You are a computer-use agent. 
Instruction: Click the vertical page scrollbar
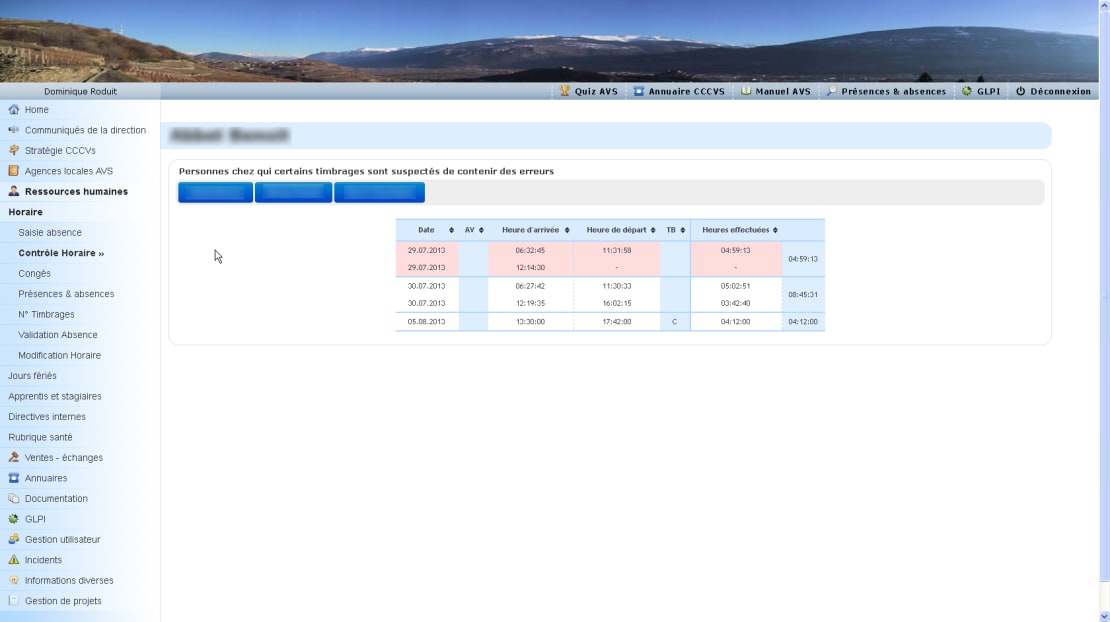[1104, 311]
